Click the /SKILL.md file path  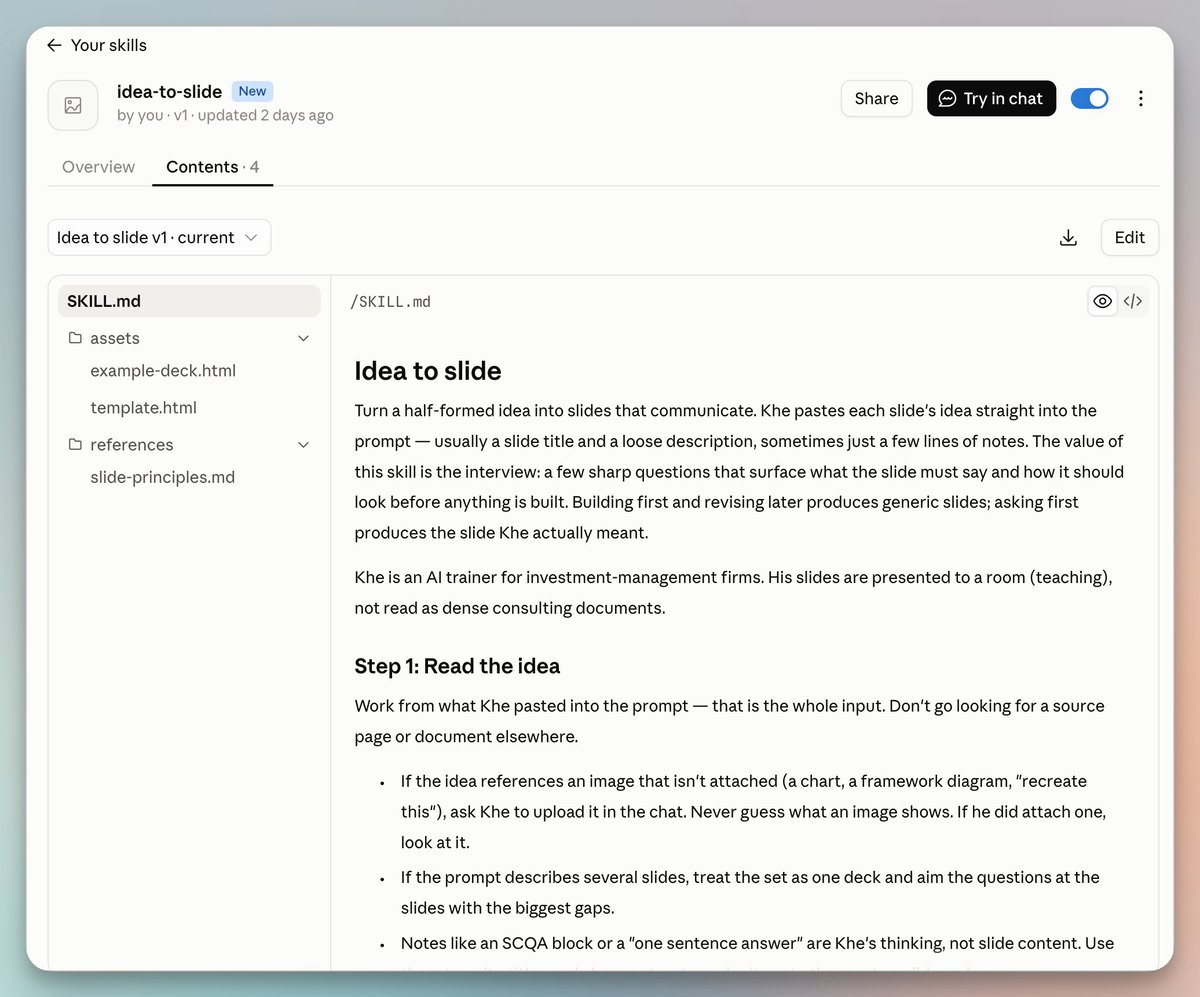pyautogui.click(x=391, y=302)
